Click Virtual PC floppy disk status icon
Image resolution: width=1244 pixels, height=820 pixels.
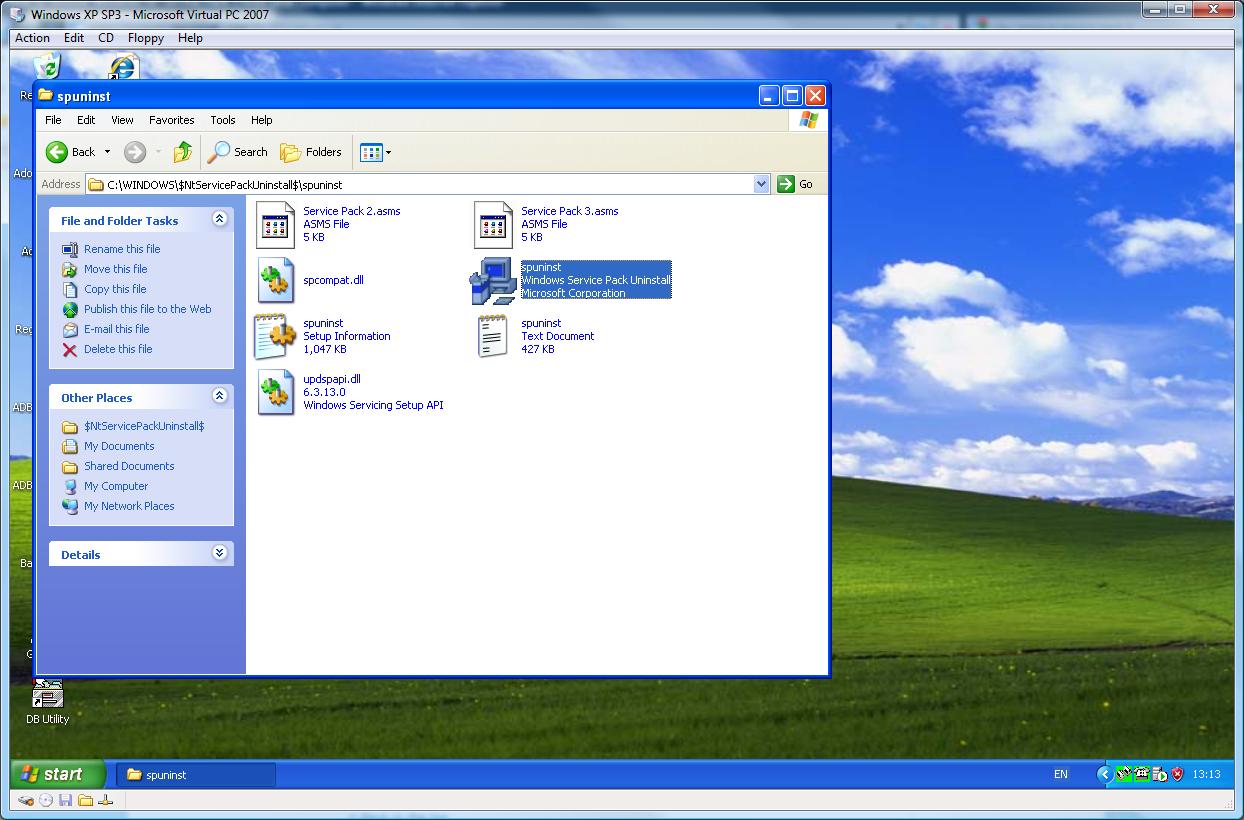coord(66,800)
